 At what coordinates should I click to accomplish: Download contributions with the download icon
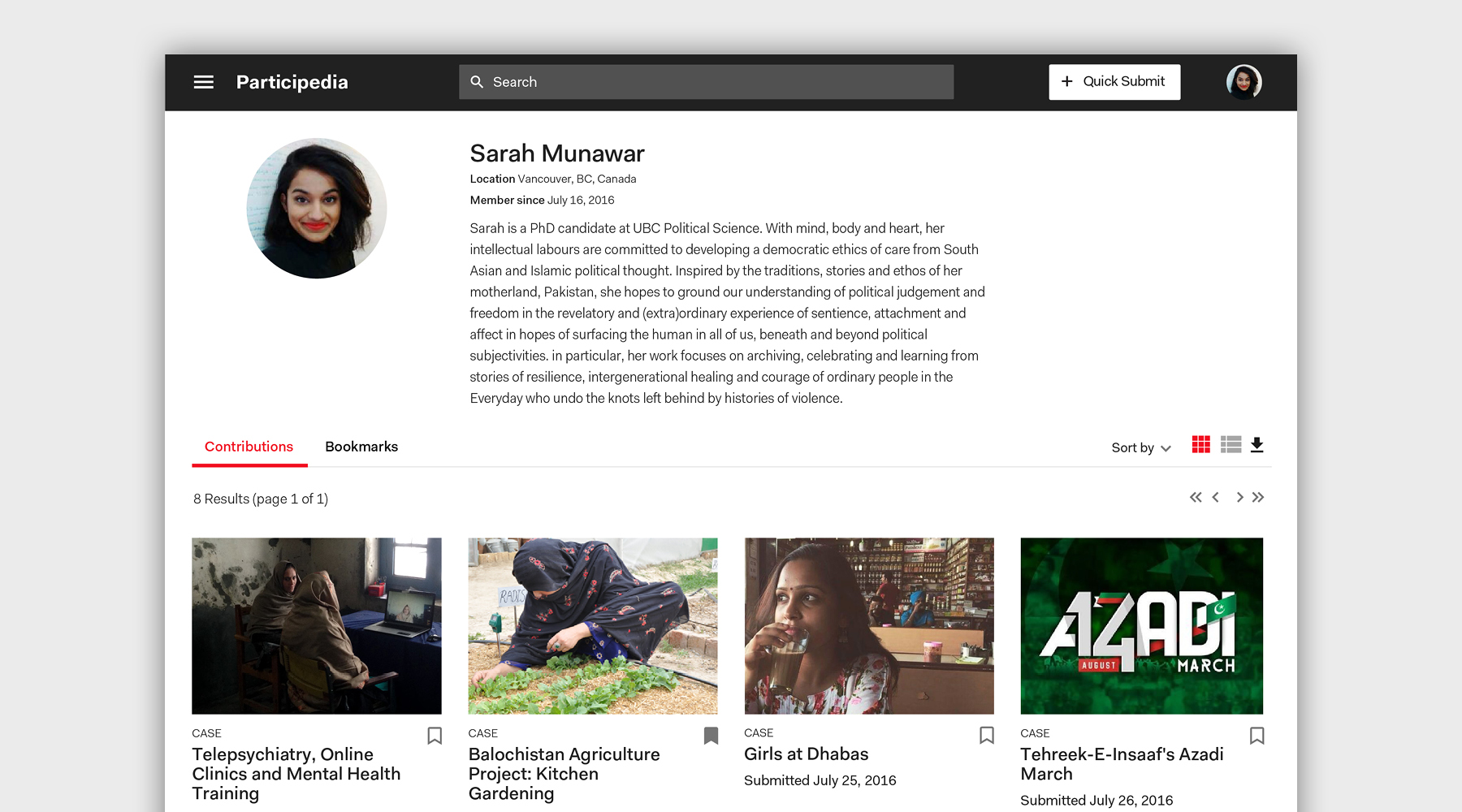click(1257, 445)
